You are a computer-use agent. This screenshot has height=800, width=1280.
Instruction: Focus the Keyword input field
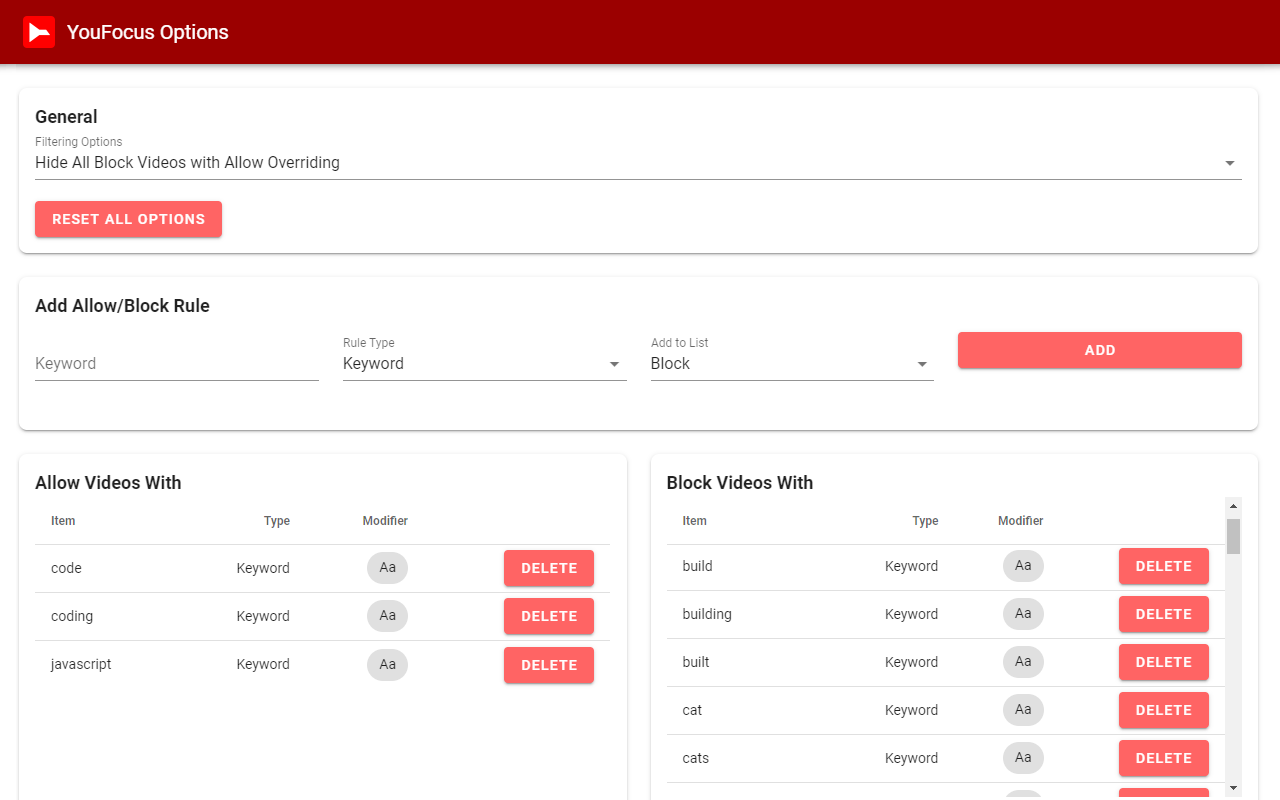pos(177,364)
